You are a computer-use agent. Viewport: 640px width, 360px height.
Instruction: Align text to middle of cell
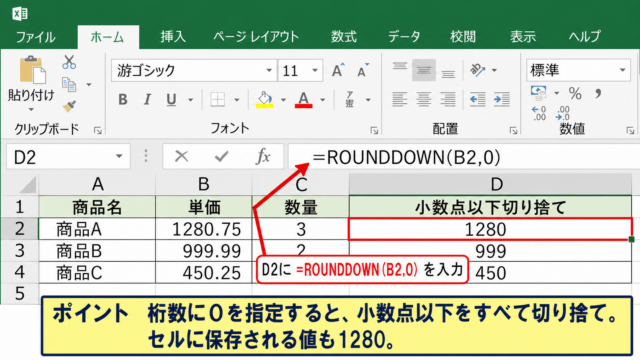[x=424, y=70]
